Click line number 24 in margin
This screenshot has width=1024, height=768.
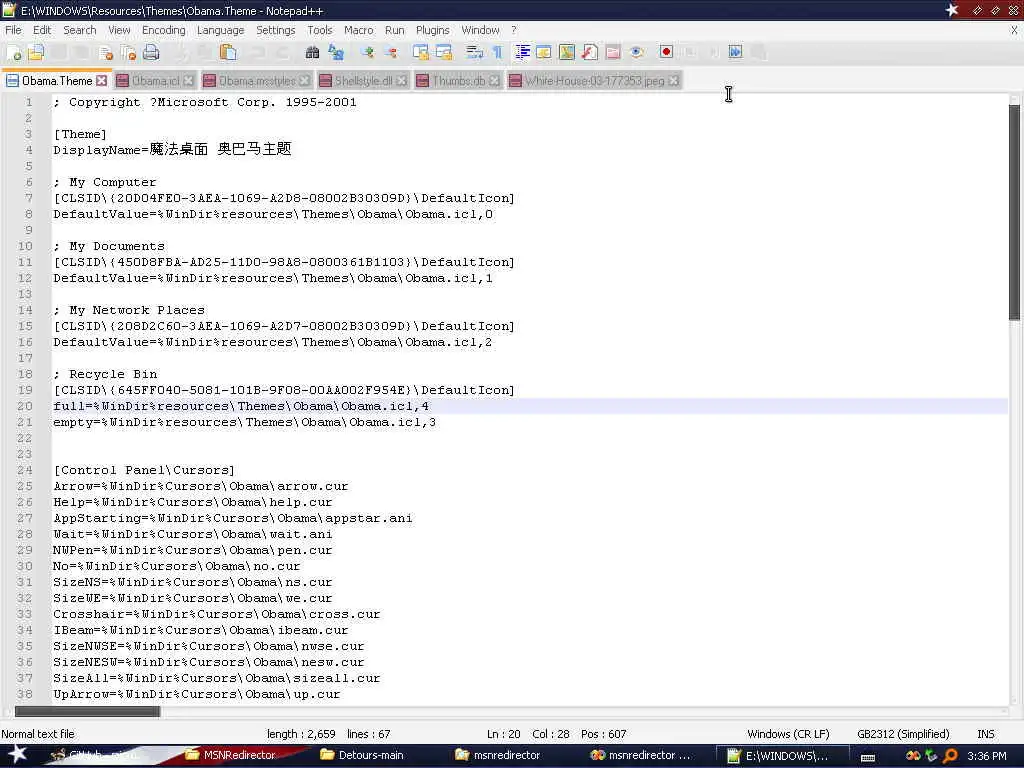(25, 470)
